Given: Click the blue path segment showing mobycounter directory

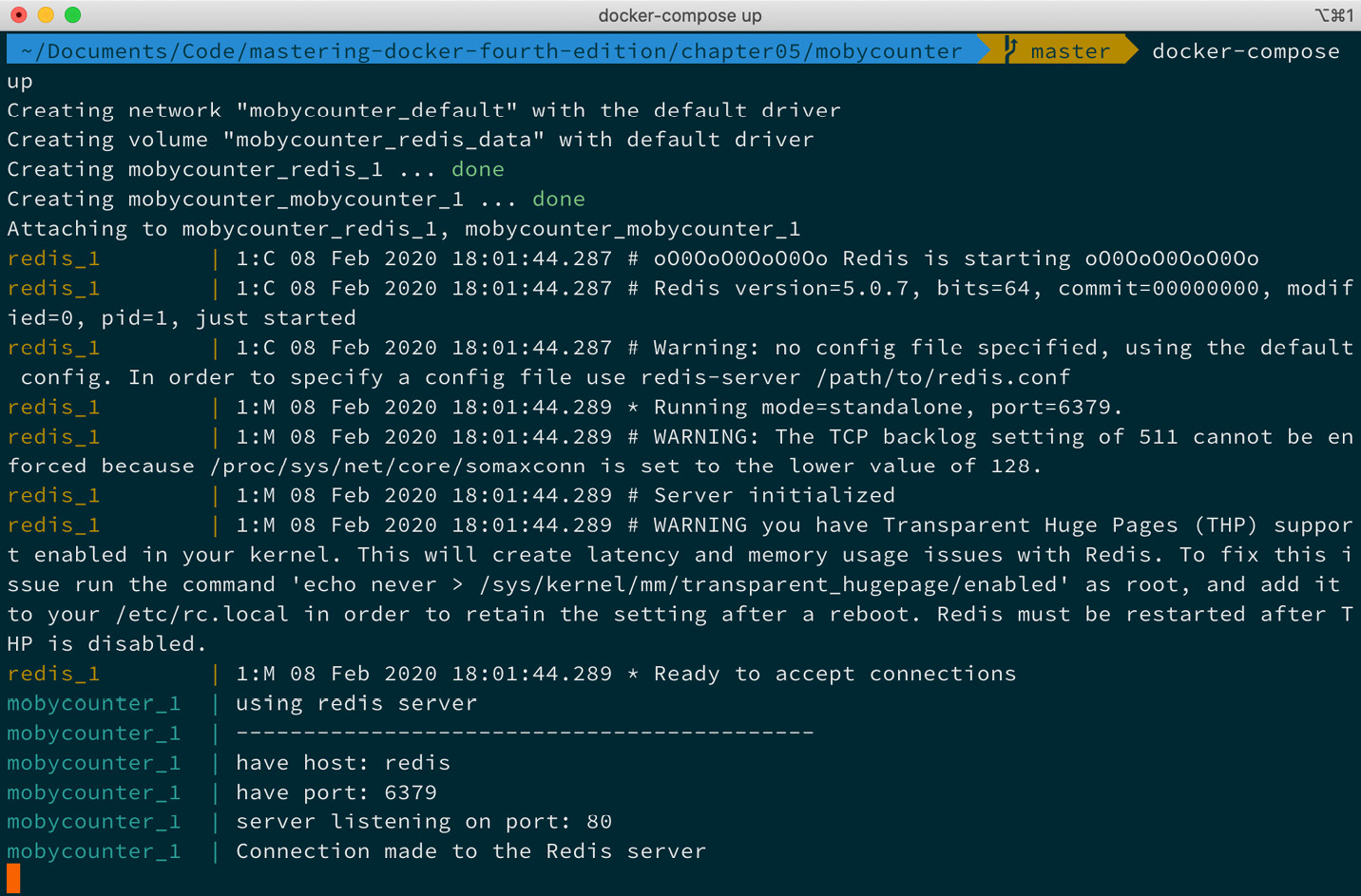Looking at the screenshot, I should coord(892,50).
